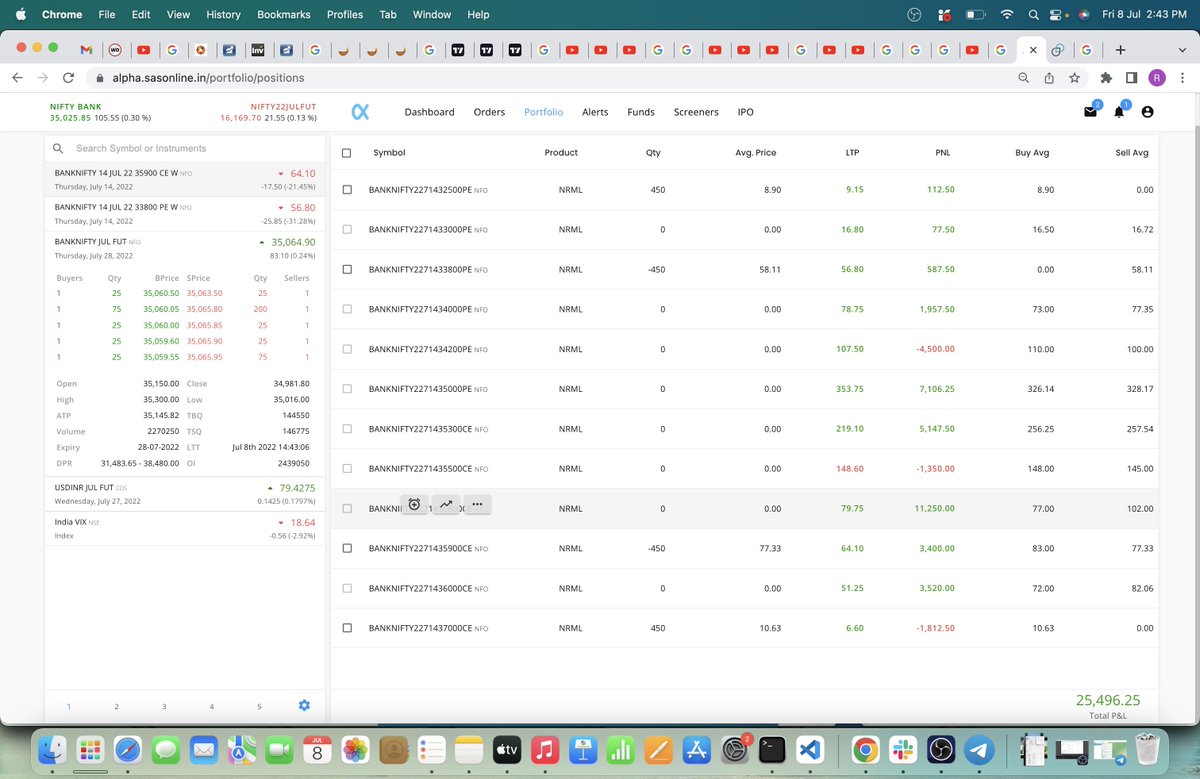Sort by the PNL column header
This screenshot has height=779, width=1200.
[941, 153]
